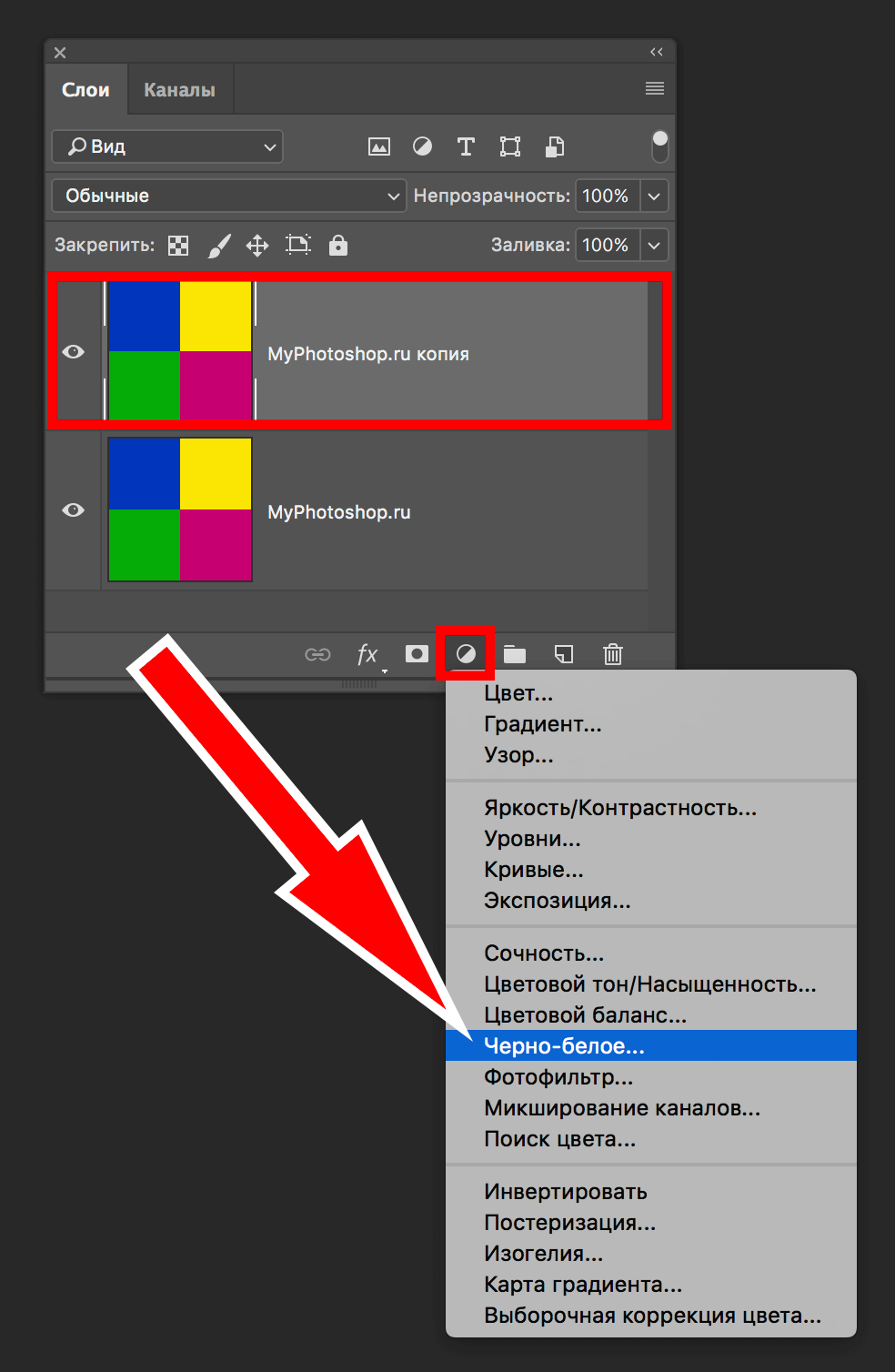
Task: Lock all padlock icon
Action: coord(338,245)
